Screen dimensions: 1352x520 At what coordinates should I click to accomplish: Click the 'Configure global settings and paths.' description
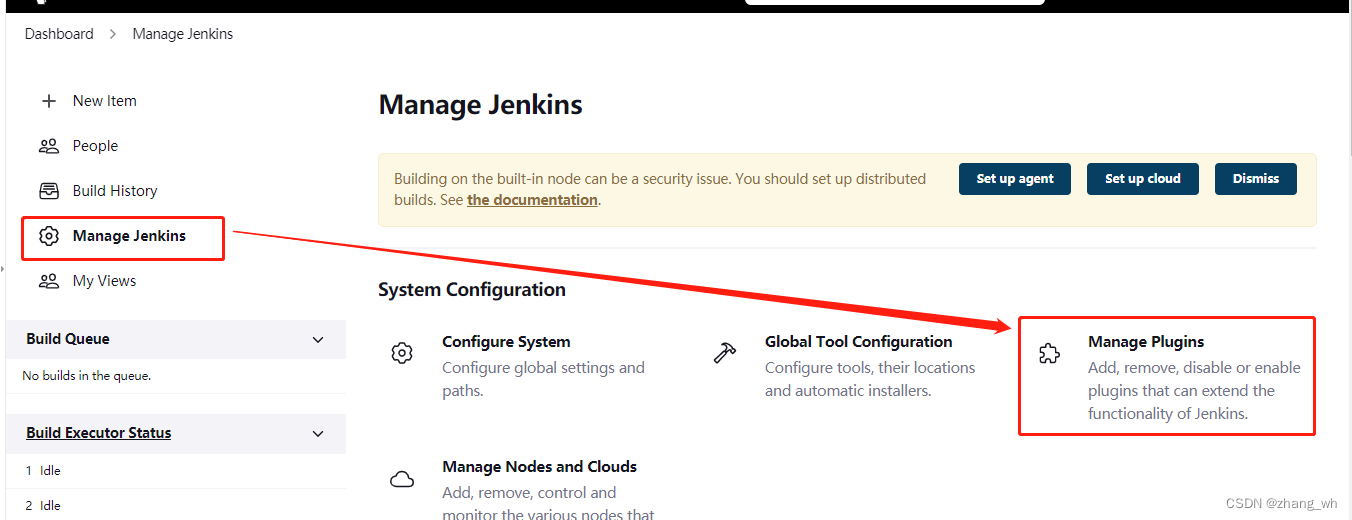point(543,380)
